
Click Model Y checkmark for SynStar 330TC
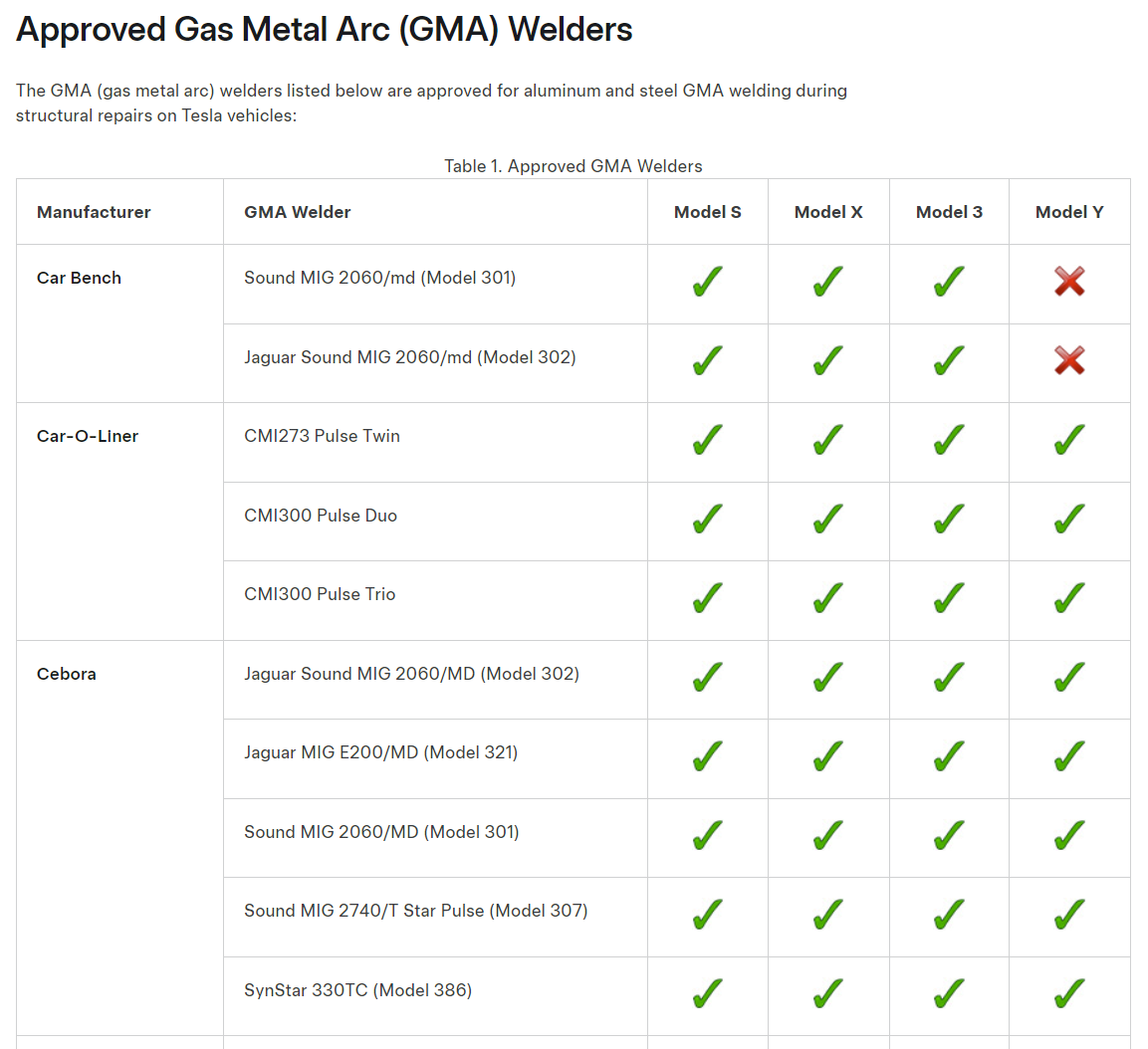tap(1069, 992)
